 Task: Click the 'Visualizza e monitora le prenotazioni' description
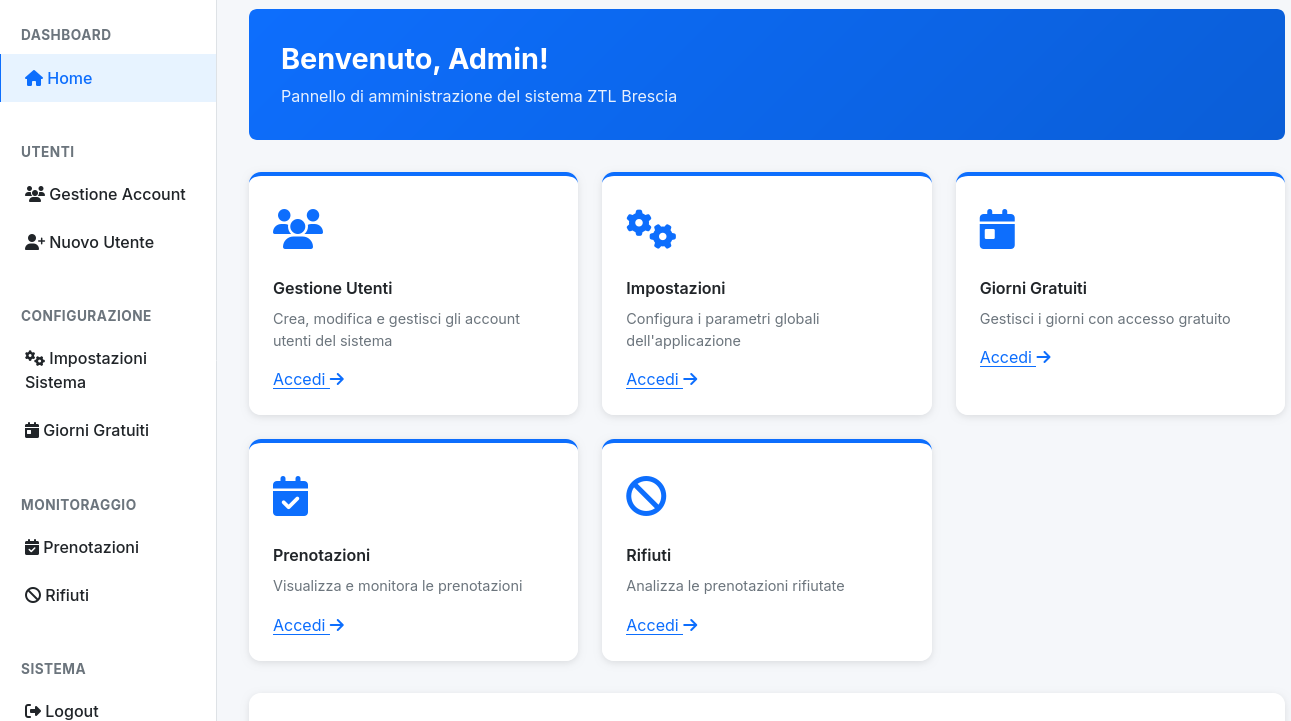coord(398,586)
